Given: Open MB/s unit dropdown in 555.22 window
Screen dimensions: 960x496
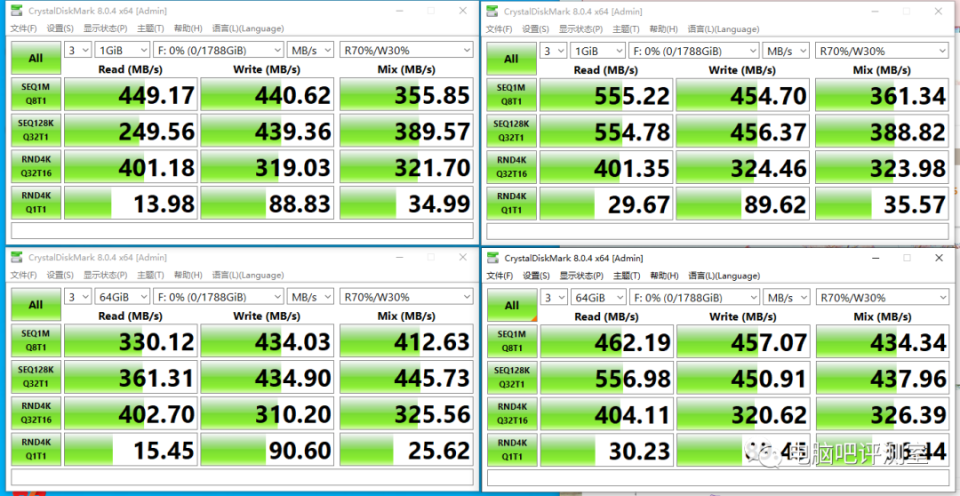Looking at the screenshot, I should 786,51.
